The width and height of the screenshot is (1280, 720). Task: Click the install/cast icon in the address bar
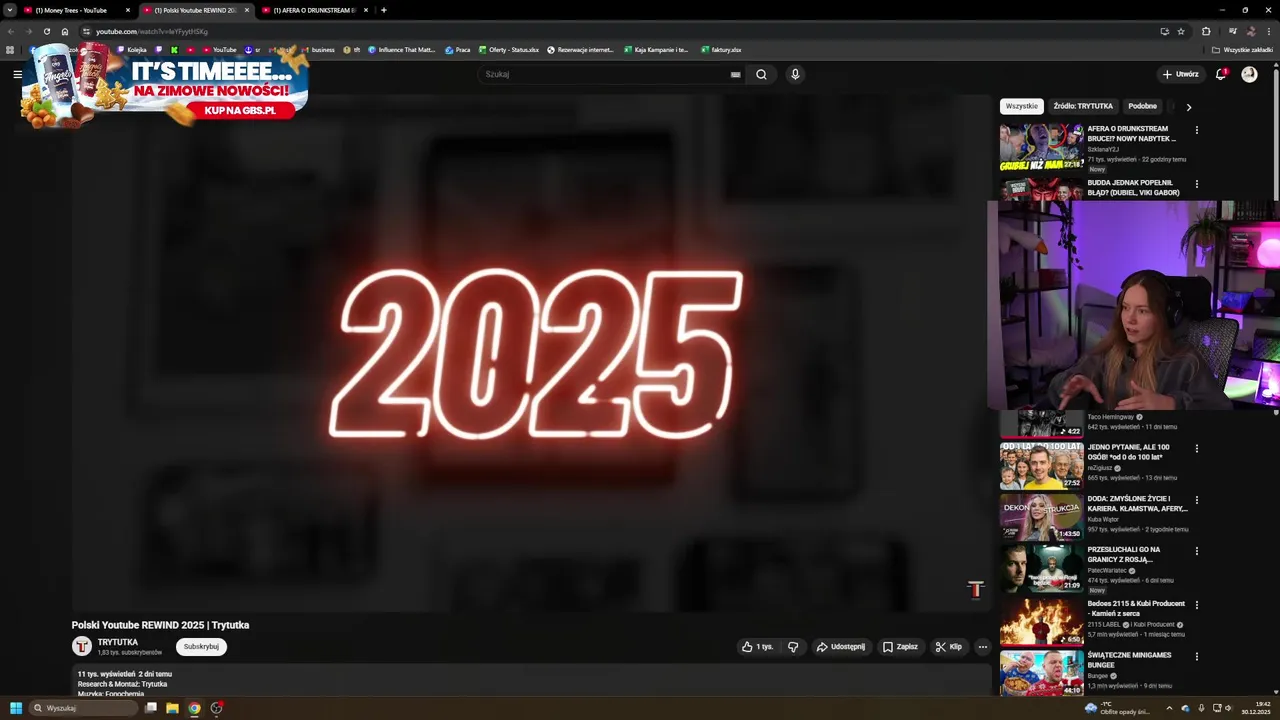click(1164, 31)
